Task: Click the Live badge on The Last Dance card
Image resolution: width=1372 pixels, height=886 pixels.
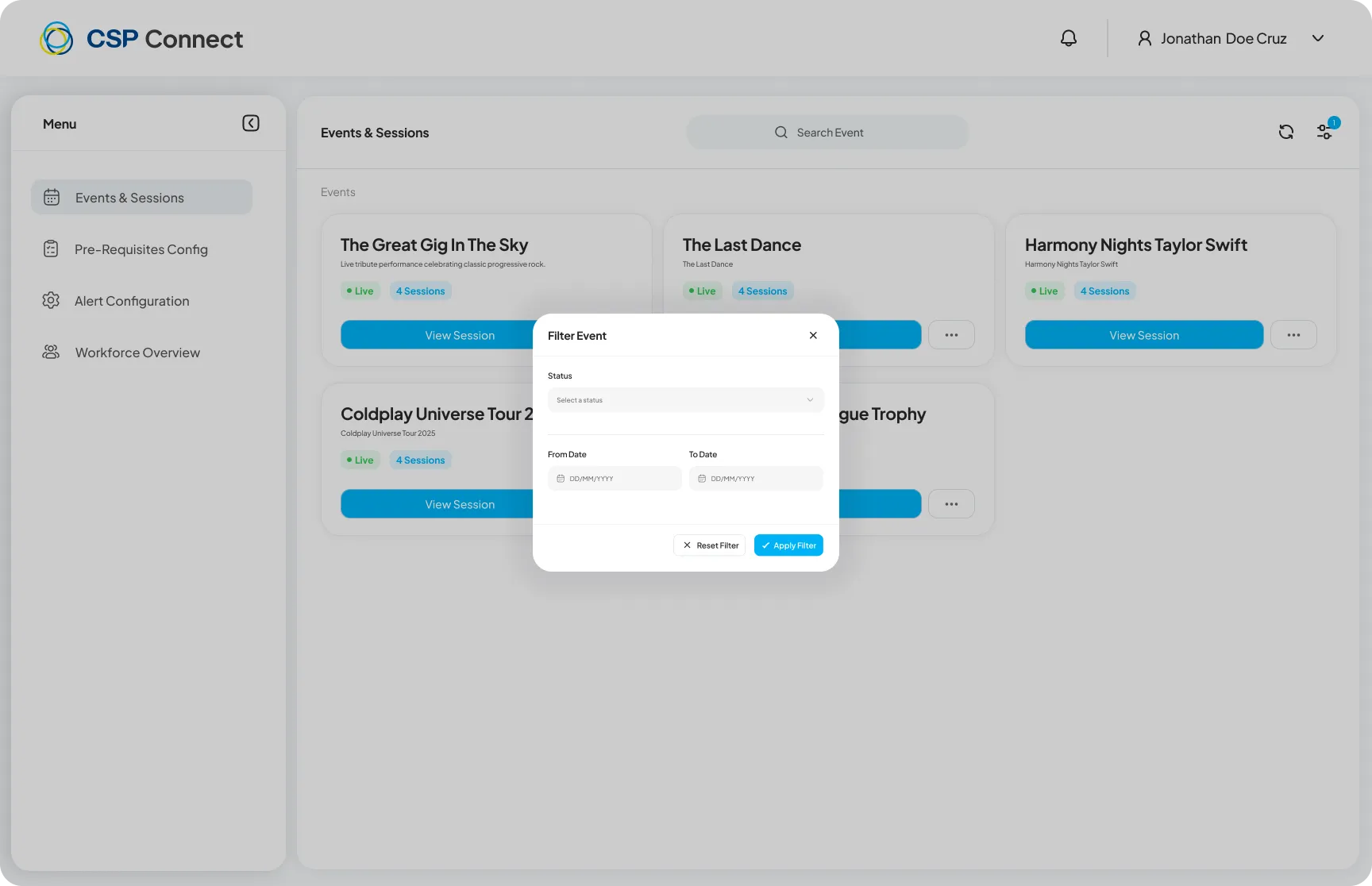Action: pyautogui.click(x=703, y=291)
